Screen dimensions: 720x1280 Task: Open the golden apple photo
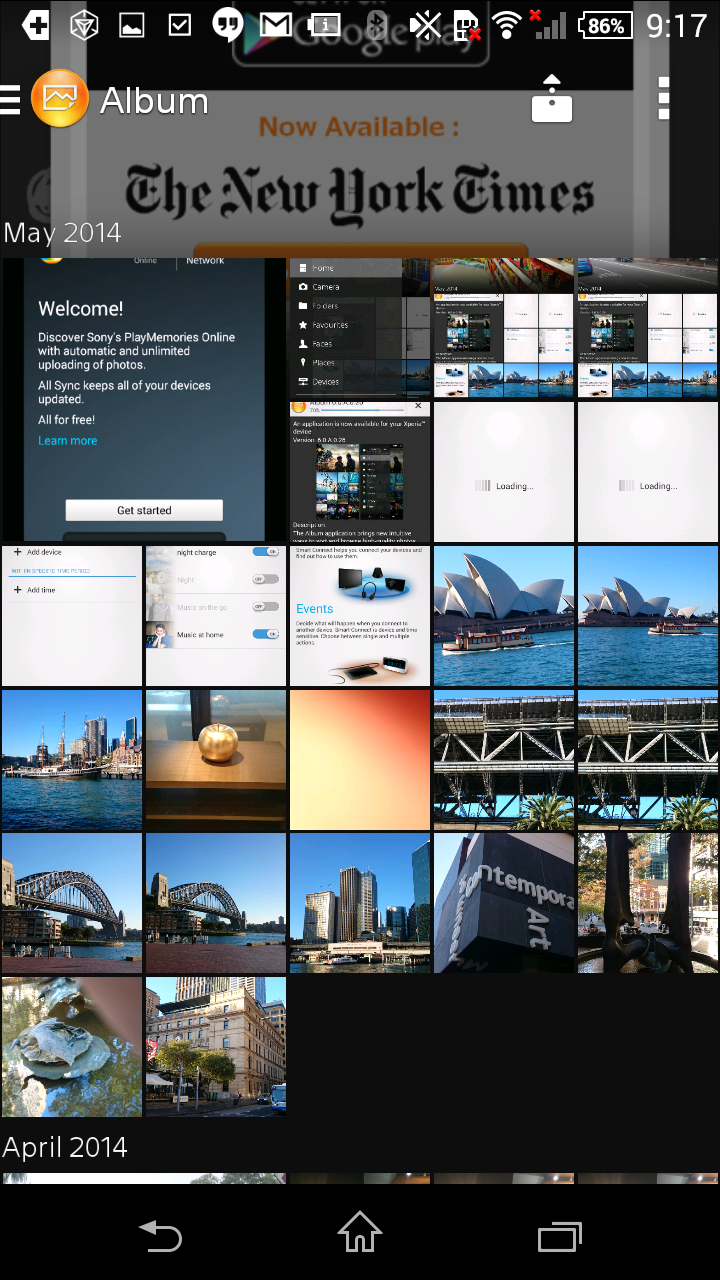(216, 760)
